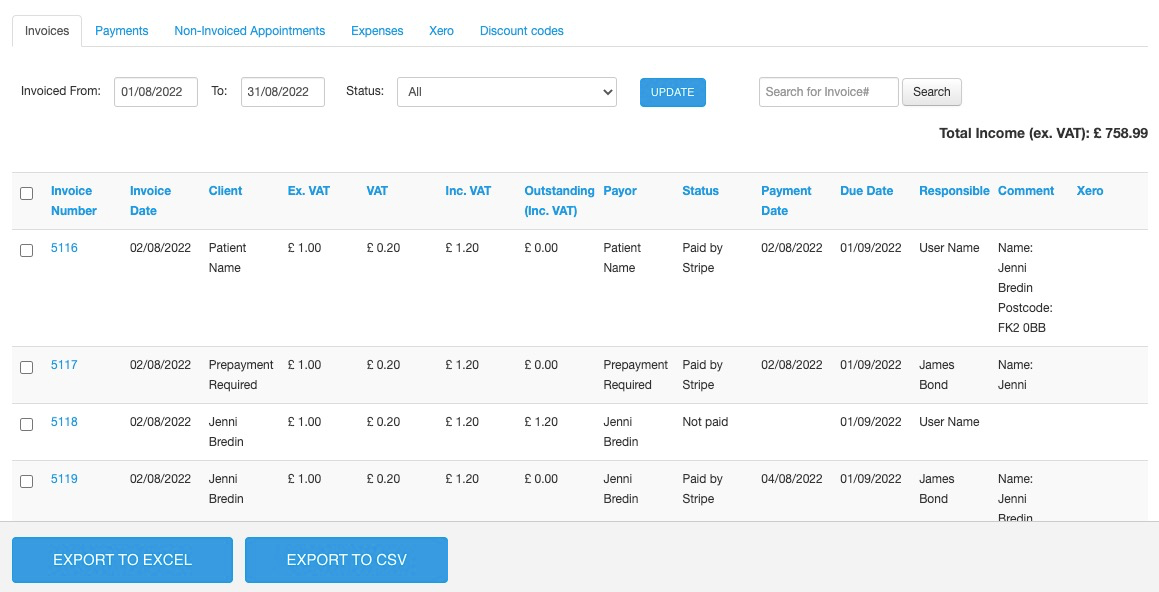Click Total Income (ex. VAT) £ 758.99 text

pyautogui.click(x=1043, y=134)
